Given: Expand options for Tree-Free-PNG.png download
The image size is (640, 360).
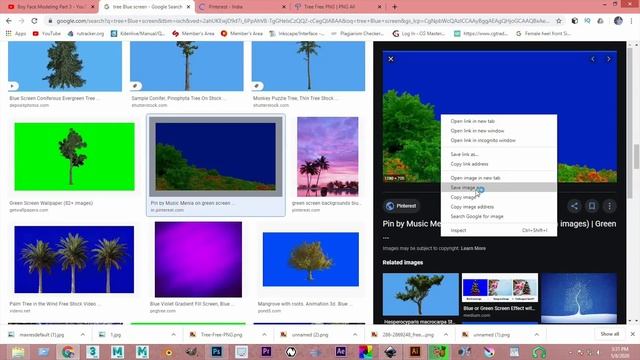Looking at the screenshot, I should (264, 335).
